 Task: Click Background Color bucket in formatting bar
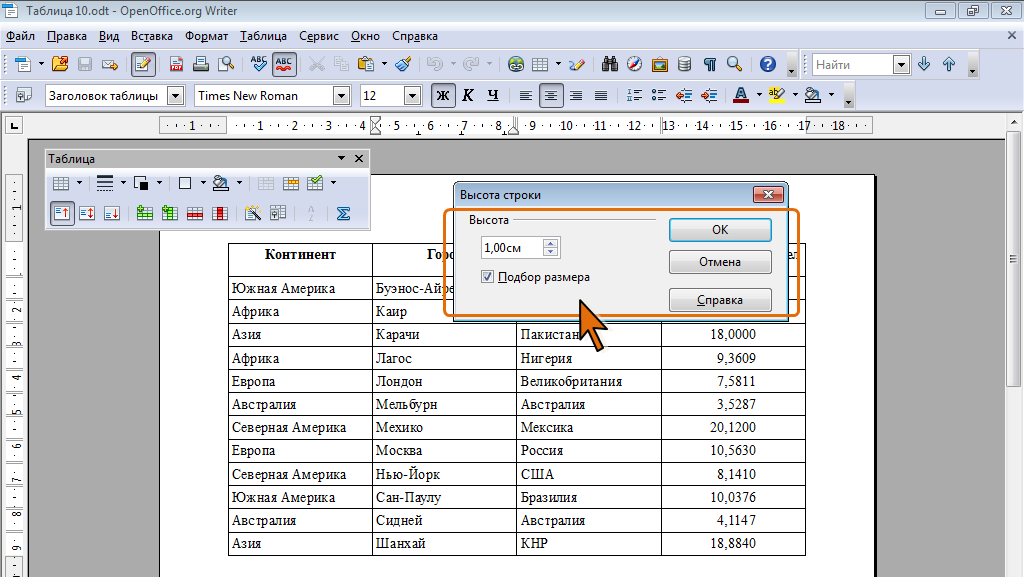812,95
